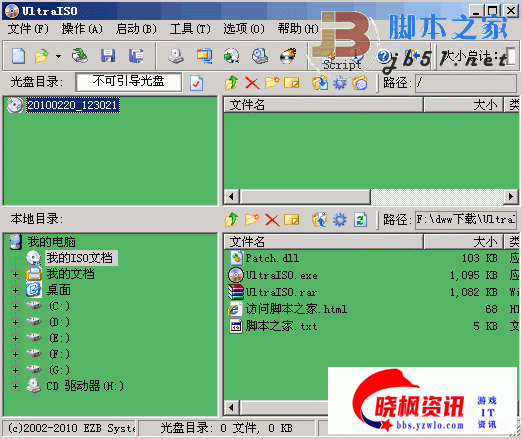Screen dimensions: 522x439
Task: Create new folder in disc directory
Action: pos(272,83)
